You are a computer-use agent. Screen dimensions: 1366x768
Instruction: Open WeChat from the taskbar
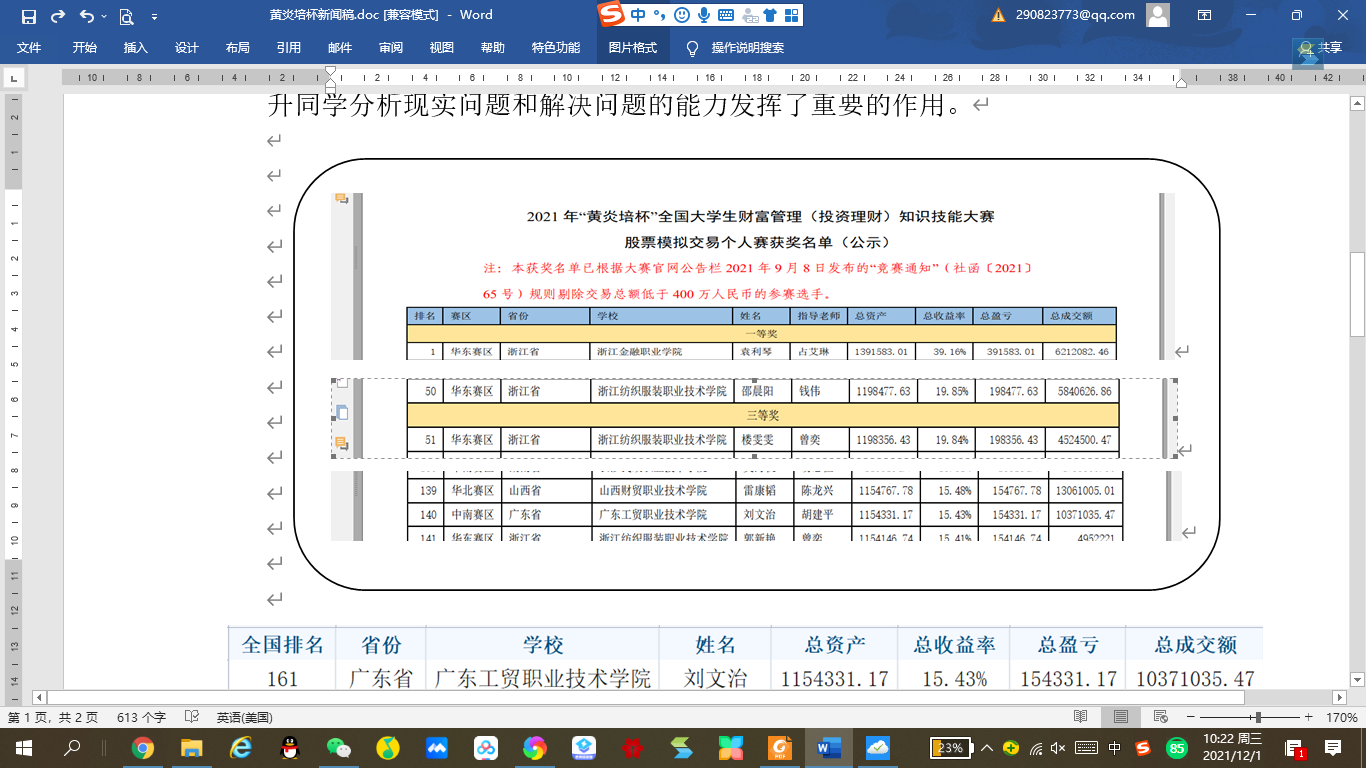coord(339,747)
